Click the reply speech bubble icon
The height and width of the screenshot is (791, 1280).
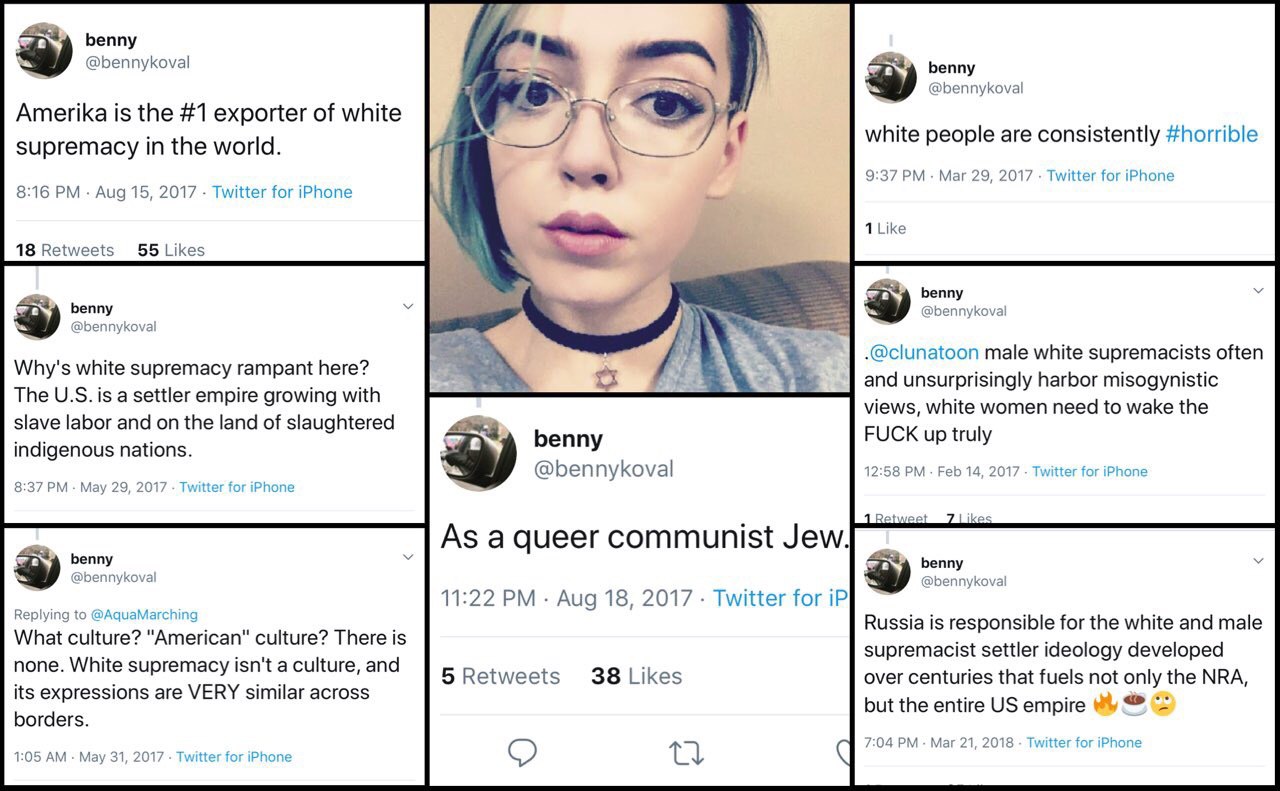pos(522,751)
